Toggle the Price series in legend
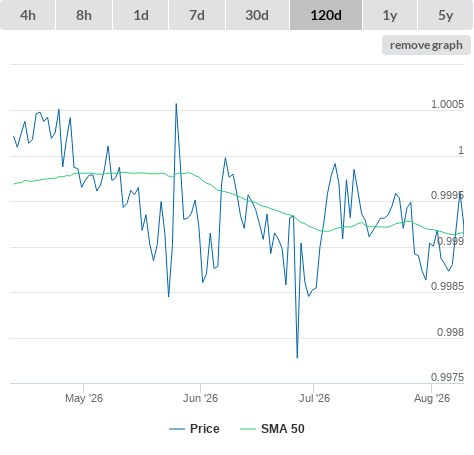Screen dimensions: 474x455 (x=205, y=429)
